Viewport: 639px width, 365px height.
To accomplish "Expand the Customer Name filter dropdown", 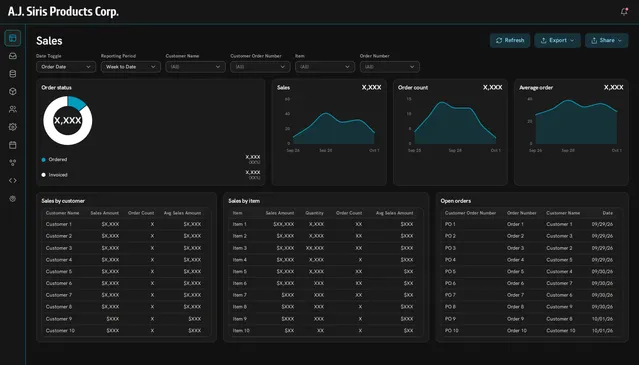I will pyautogui.click(x=196, y=67).
